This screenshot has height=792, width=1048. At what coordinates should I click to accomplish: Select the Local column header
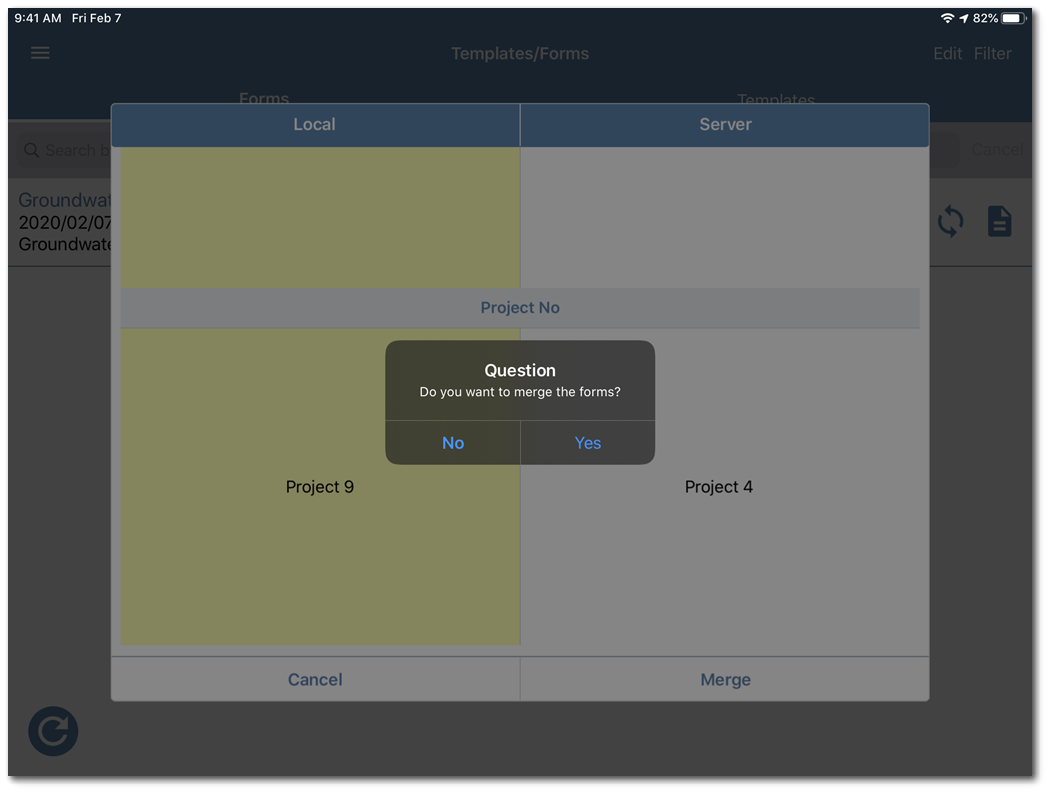click(315, 125)
